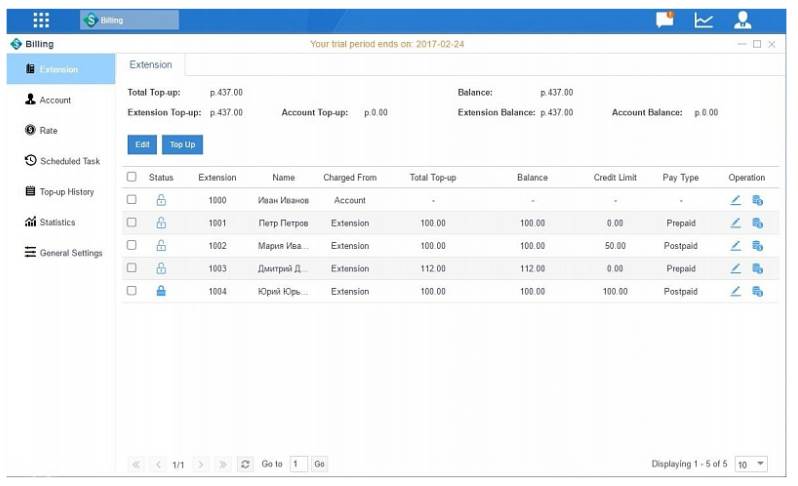Go to General Settings in the sidebar
This screenshot has height=486, width=798.
(64, 253)
